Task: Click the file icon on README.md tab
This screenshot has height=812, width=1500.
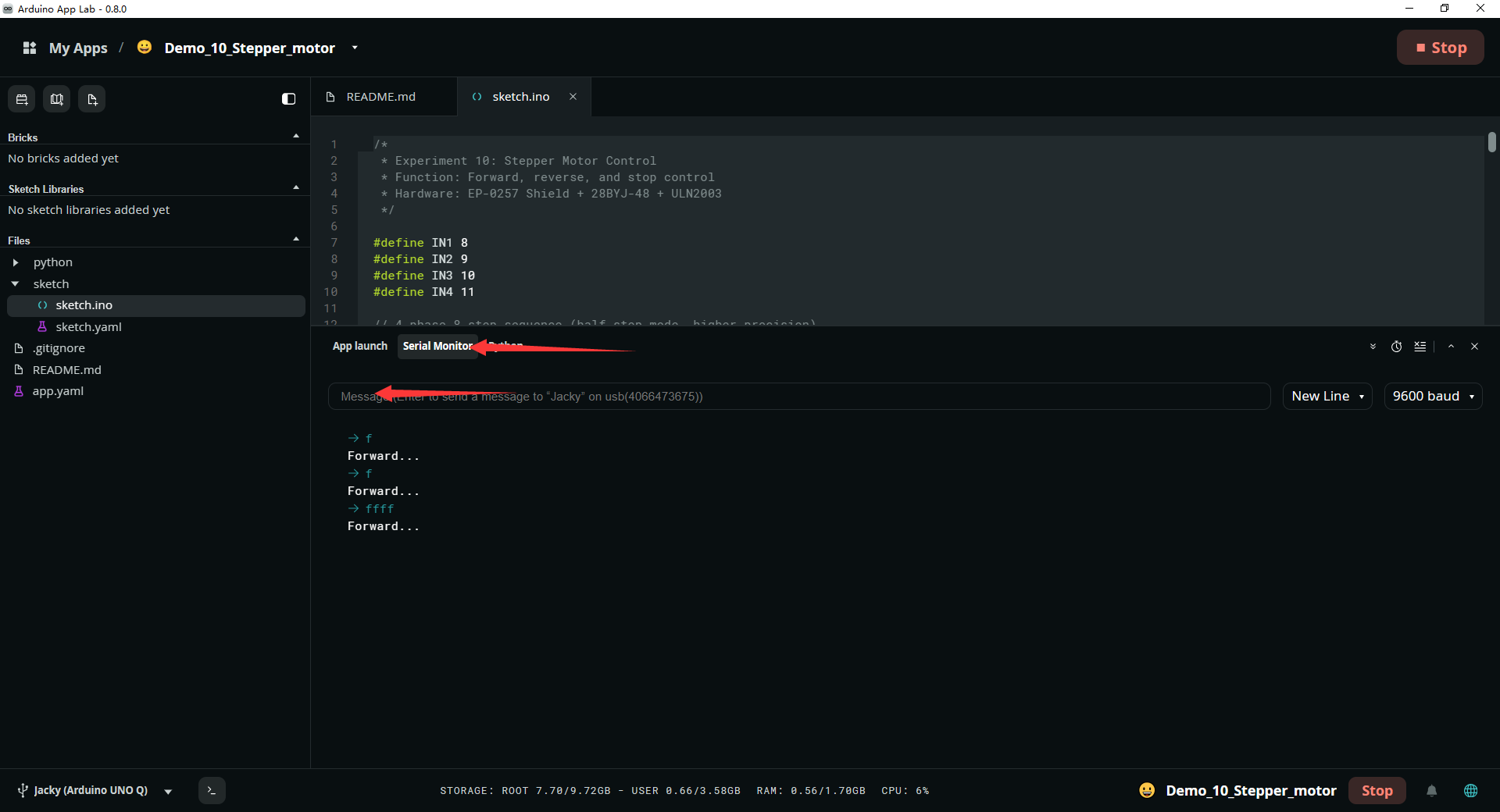Action: (x=330, y=97)
